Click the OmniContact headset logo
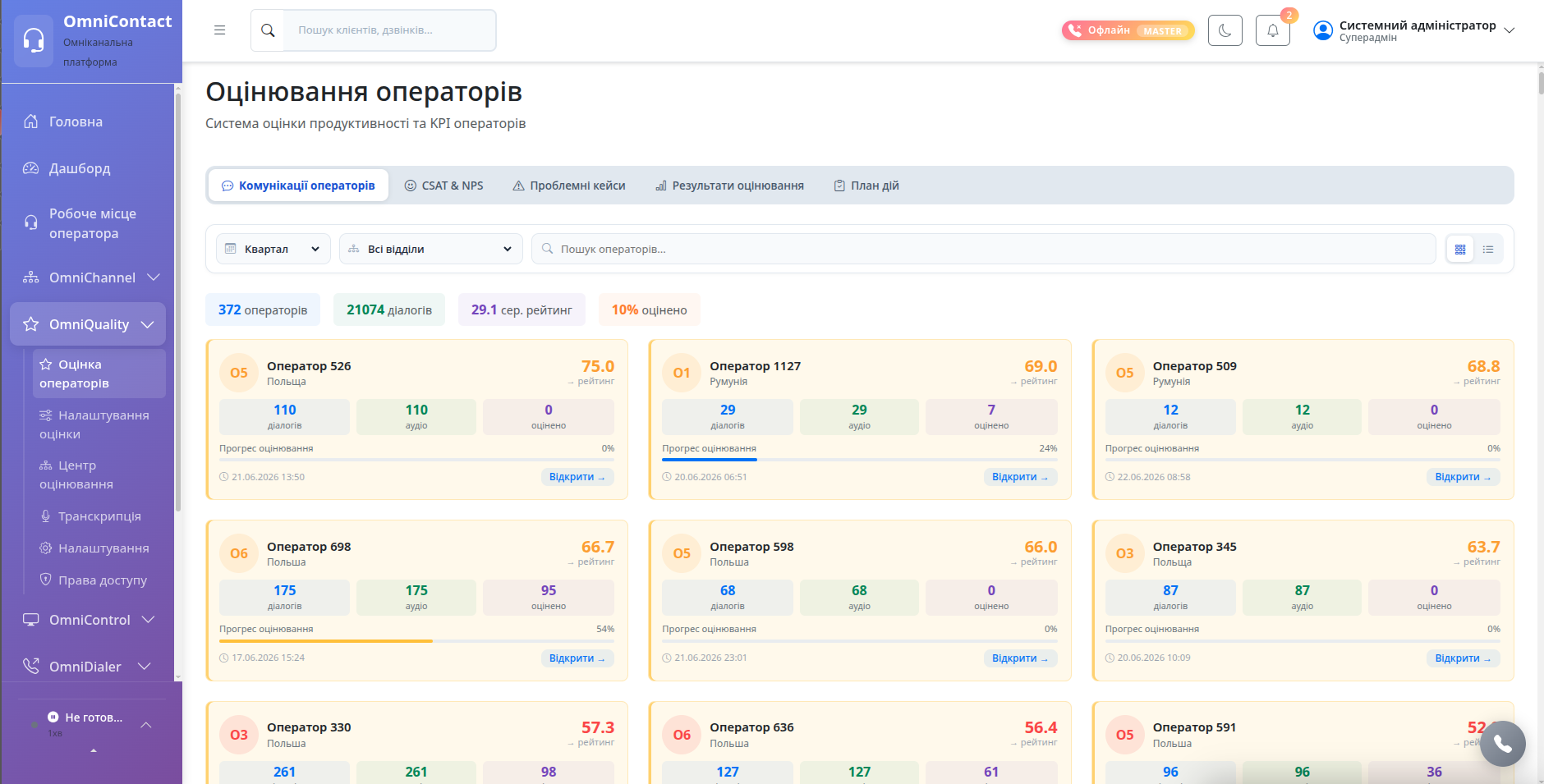 (34, 40)
